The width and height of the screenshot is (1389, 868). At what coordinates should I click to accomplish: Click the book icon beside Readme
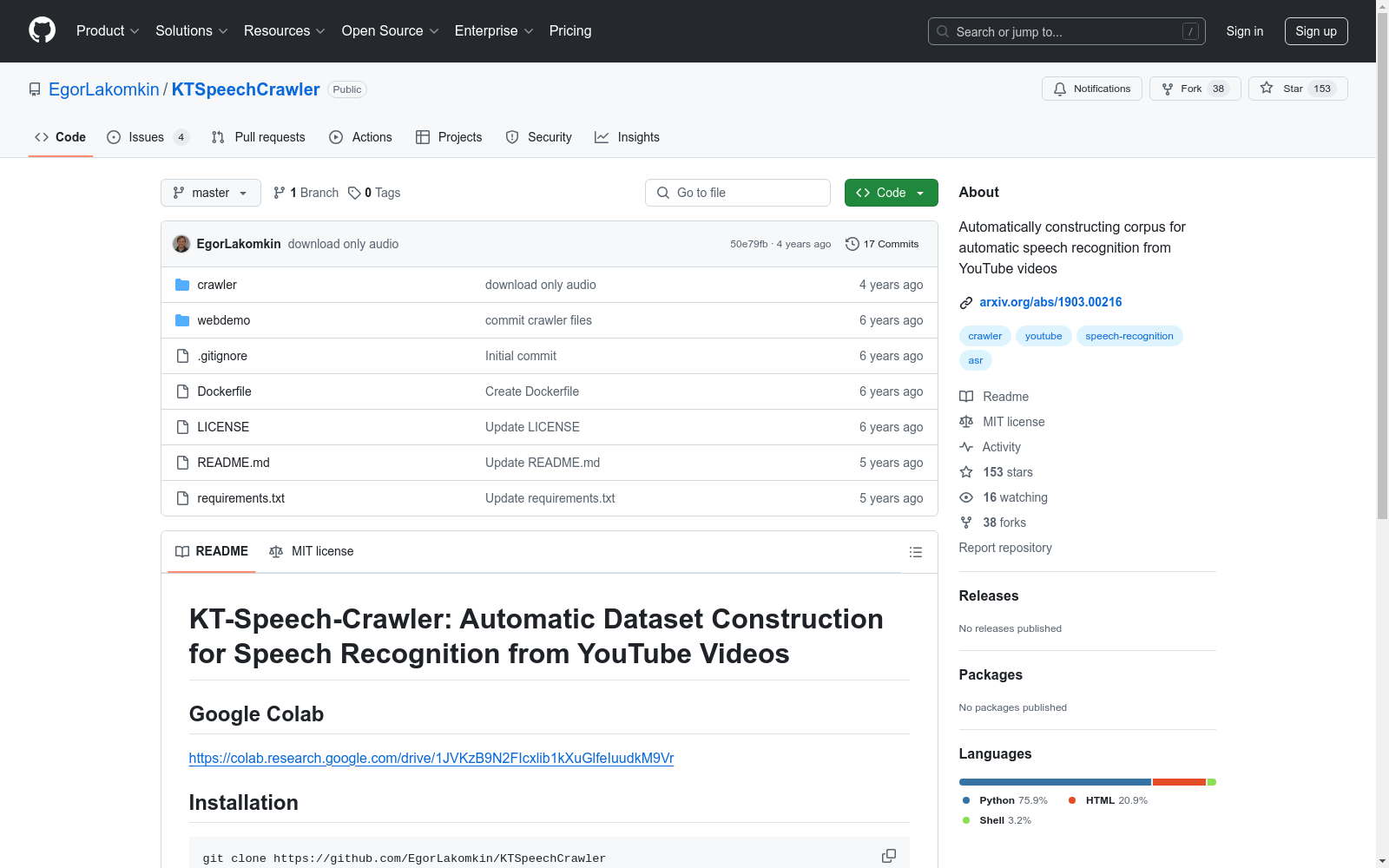(966, 397)
